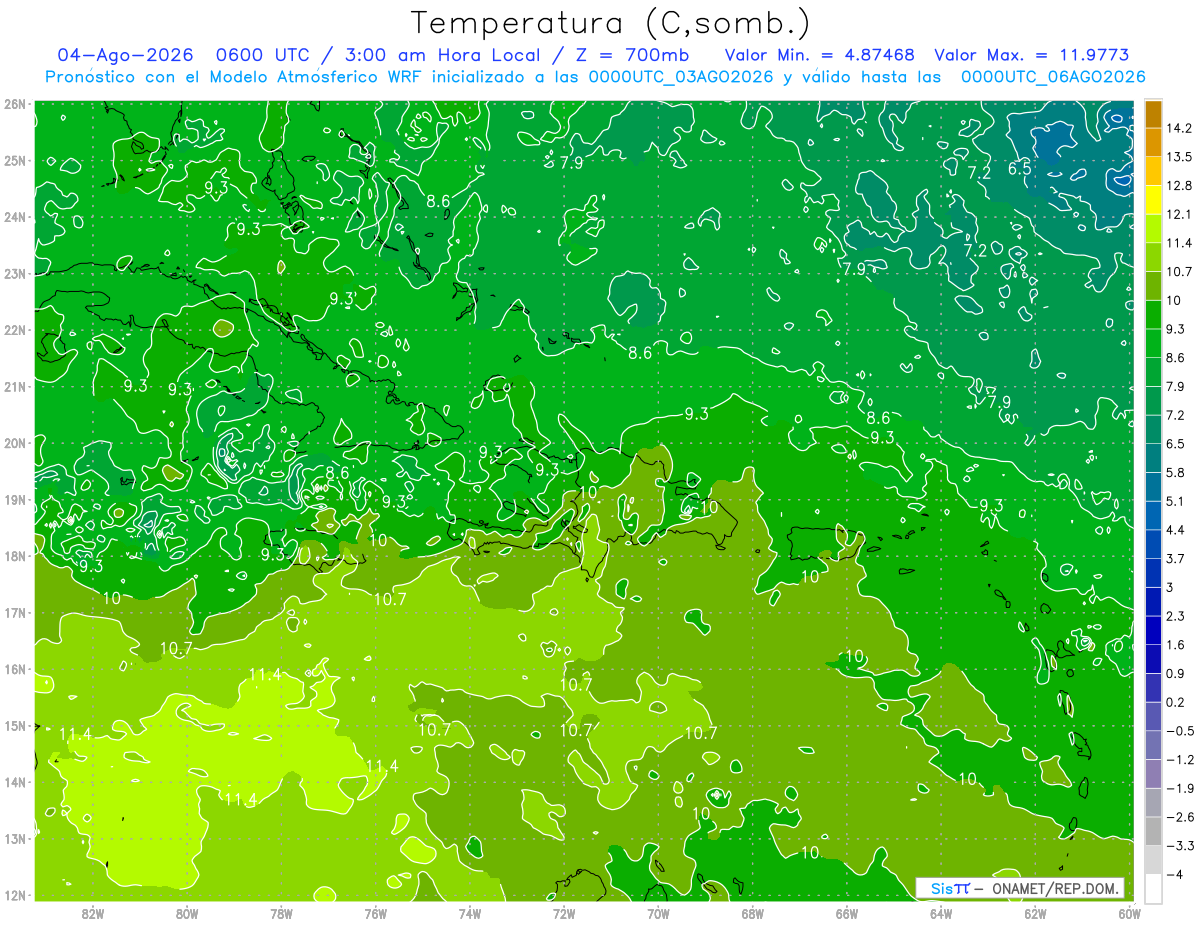1200x927 pixels.
Task: Click the latitude label "25N"
Action: click(x=15, y=160)
